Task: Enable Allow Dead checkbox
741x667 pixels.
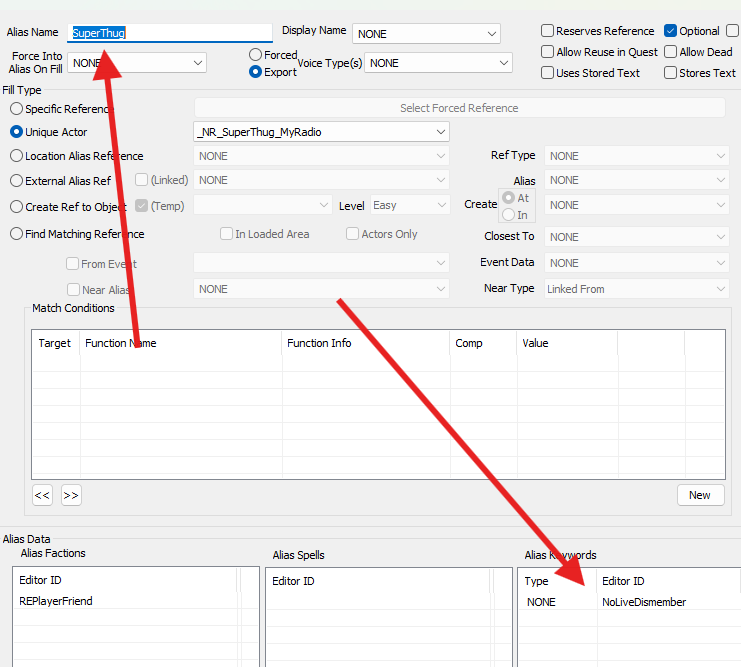Action: click(670, 52)
